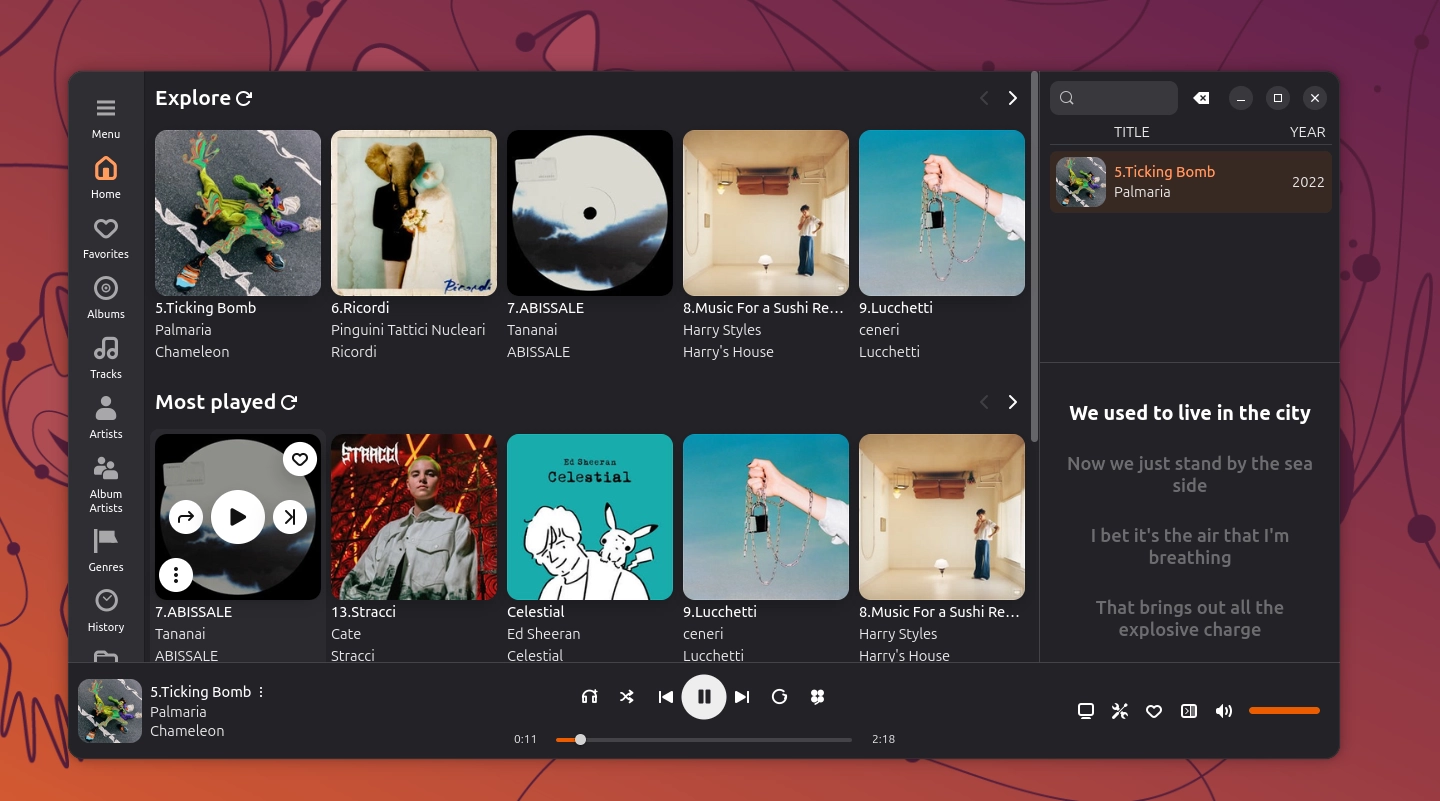Open 7.ABISSALE cover in Explore
This screenshot has height=801, width=1440.
pos(590,213)
